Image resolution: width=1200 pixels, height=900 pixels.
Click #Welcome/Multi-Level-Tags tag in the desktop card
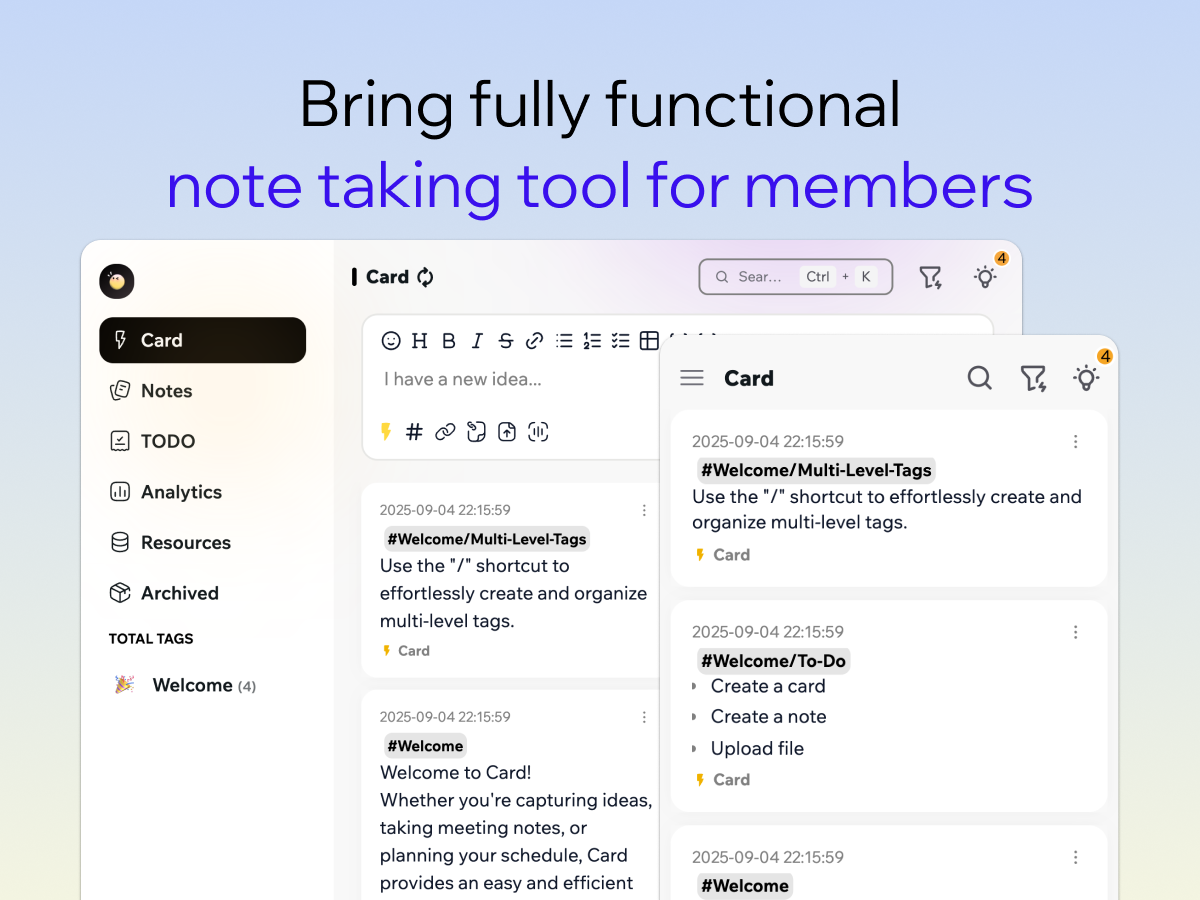point(487,539)
